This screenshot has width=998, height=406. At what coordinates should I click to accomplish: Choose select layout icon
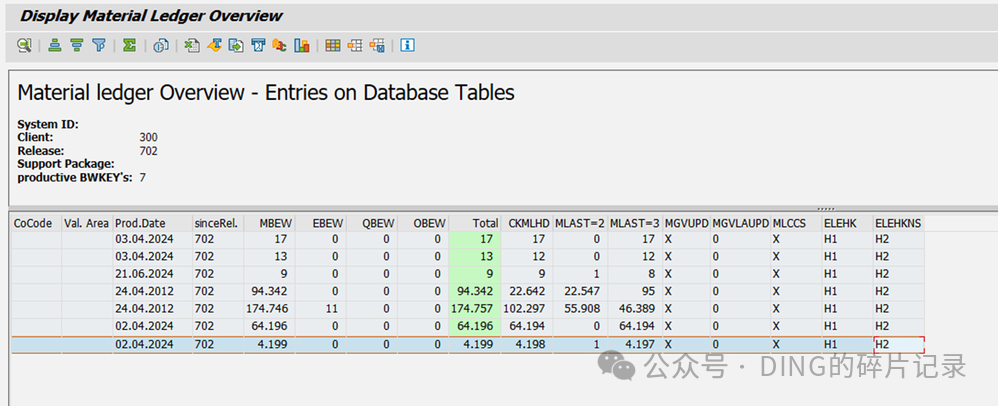point(355,45)
